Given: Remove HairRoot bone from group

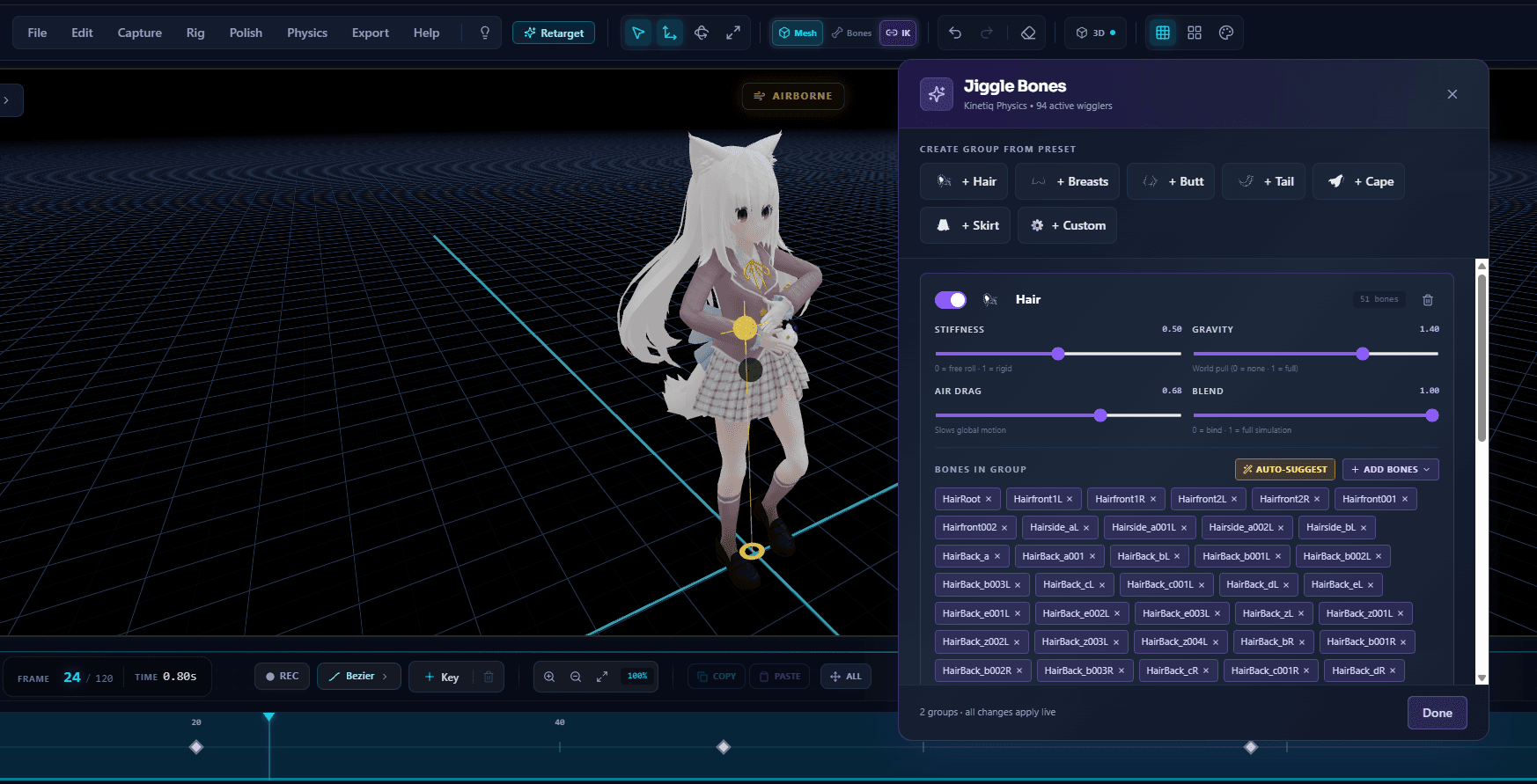Looking at the screenshot, I should 989,500.
